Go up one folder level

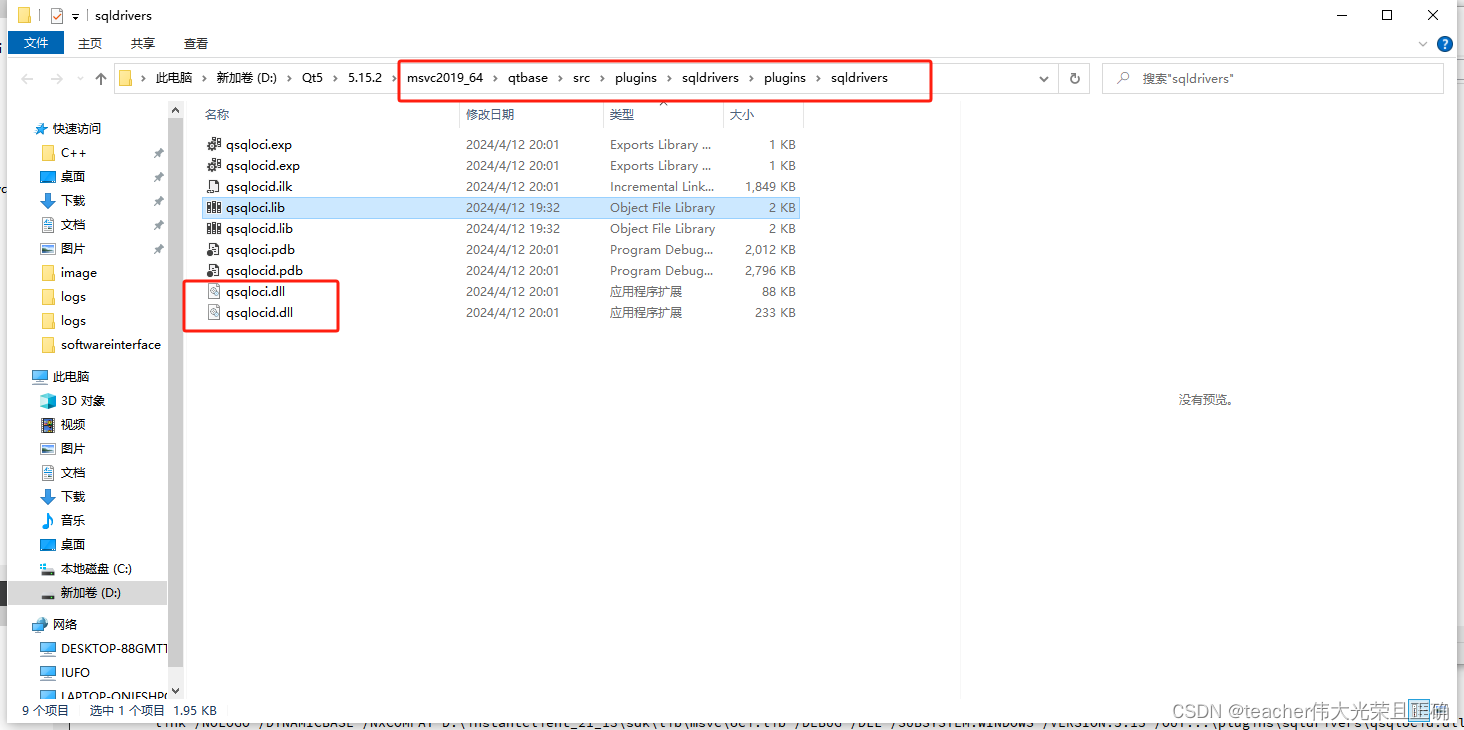[x=100, y=78]
